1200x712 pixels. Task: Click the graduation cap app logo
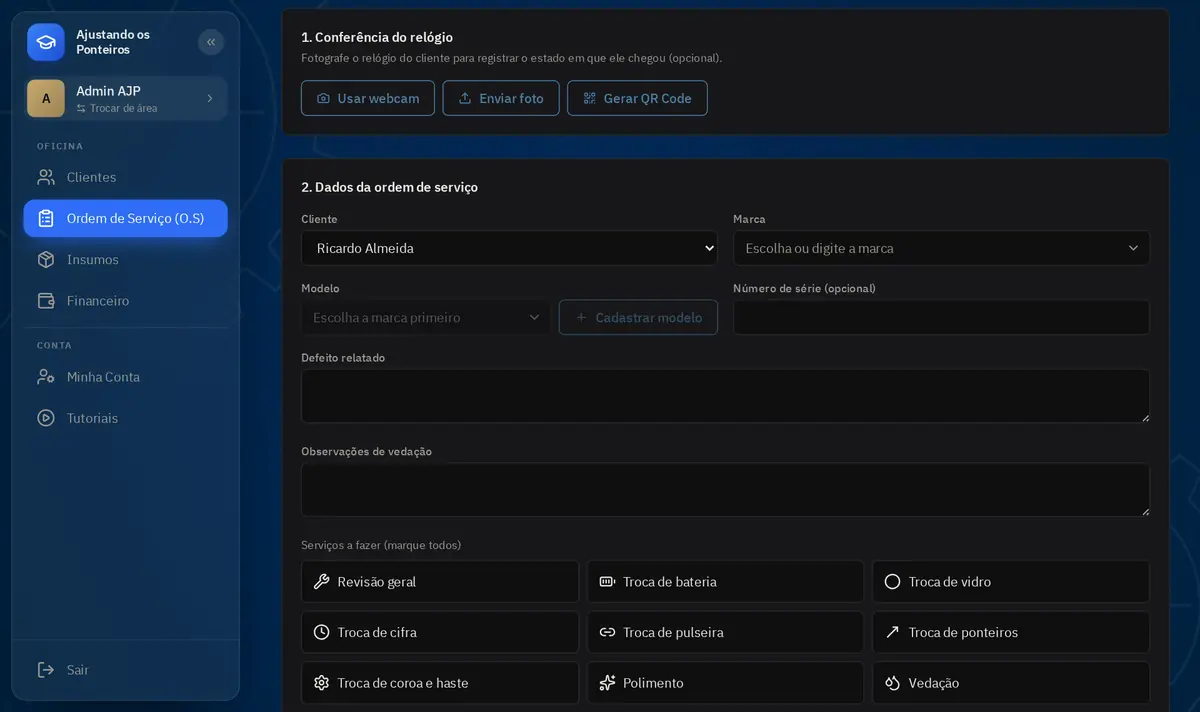point(46,42)
